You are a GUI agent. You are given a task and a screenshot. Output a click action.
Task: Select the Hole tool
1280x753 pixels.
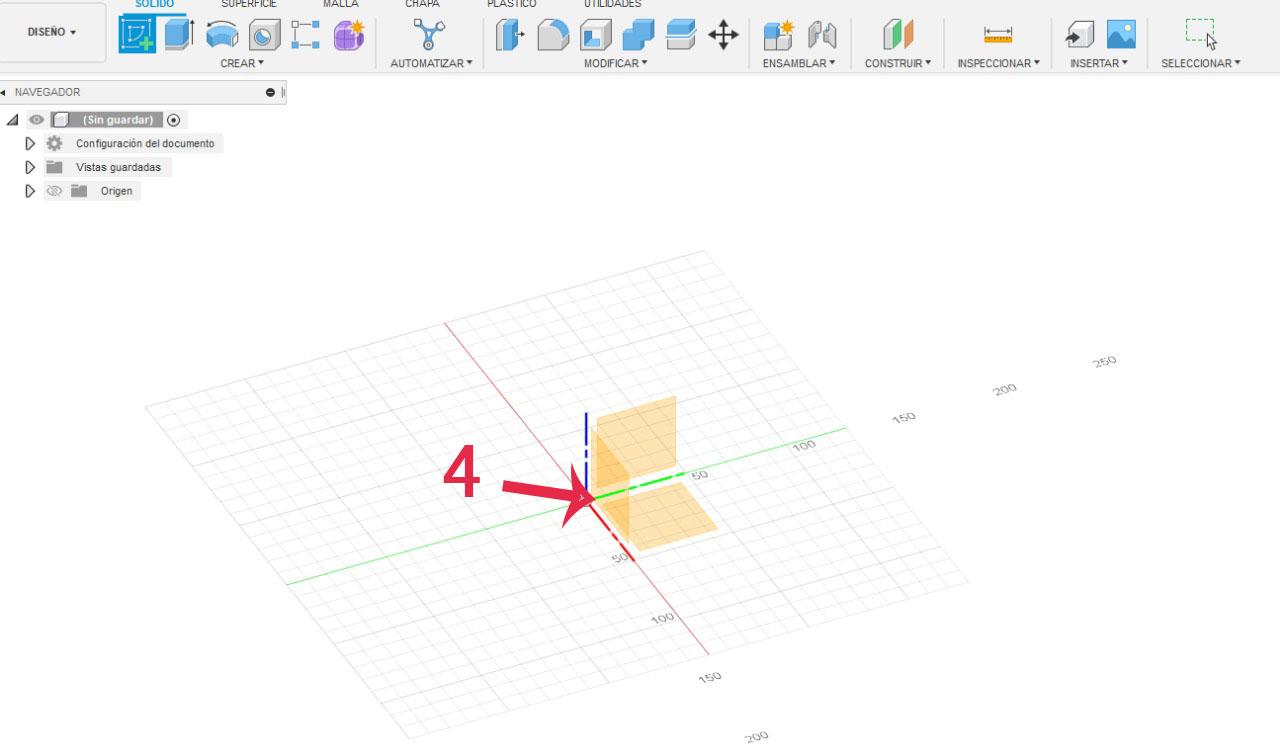(x=264, y=36)
